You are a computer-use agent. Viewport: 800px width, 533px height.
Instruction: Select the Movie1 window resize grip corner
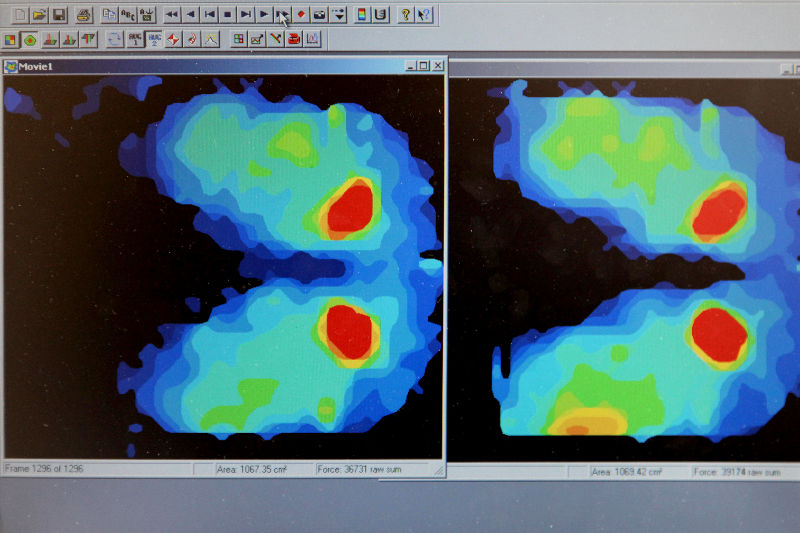(439, 471)
